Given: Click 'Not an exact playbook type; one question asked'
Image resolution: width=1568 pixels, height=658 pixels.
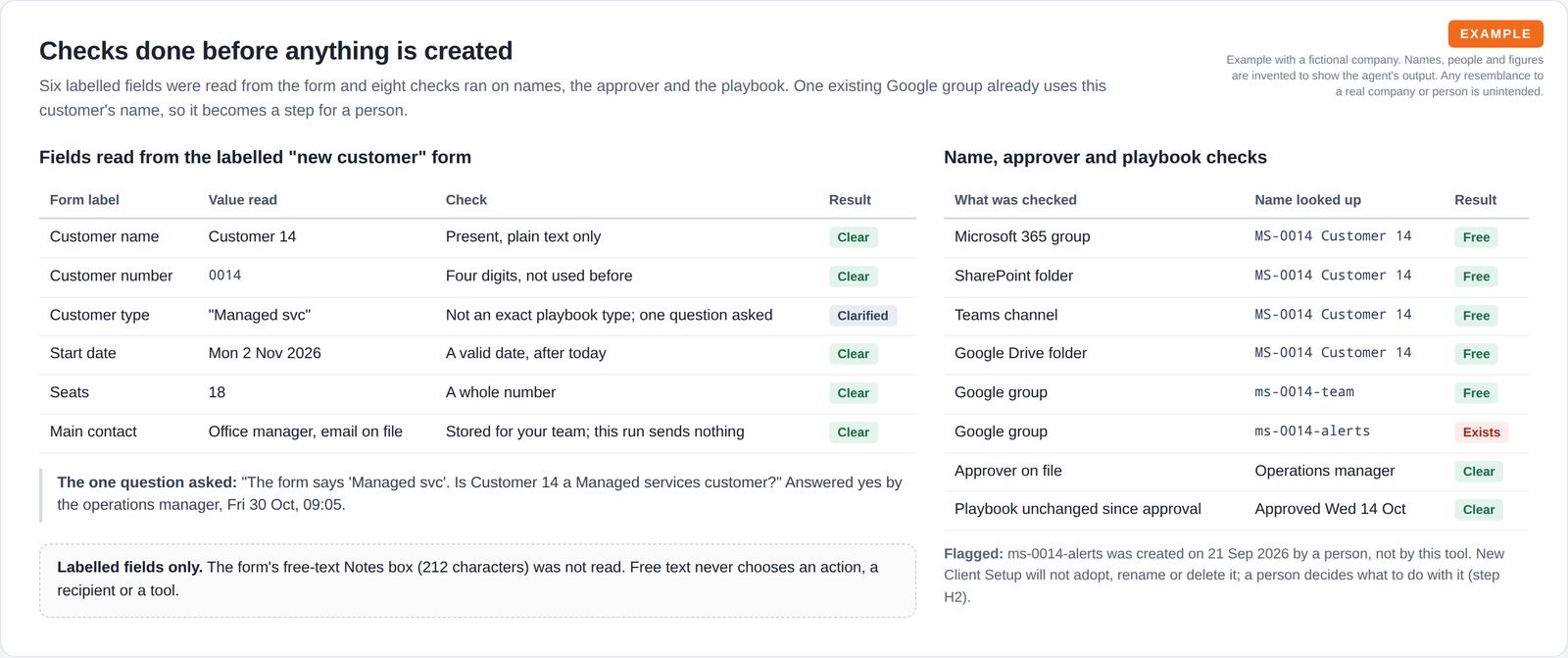Looking at the screenshot, I should click(x=609, y=315).
